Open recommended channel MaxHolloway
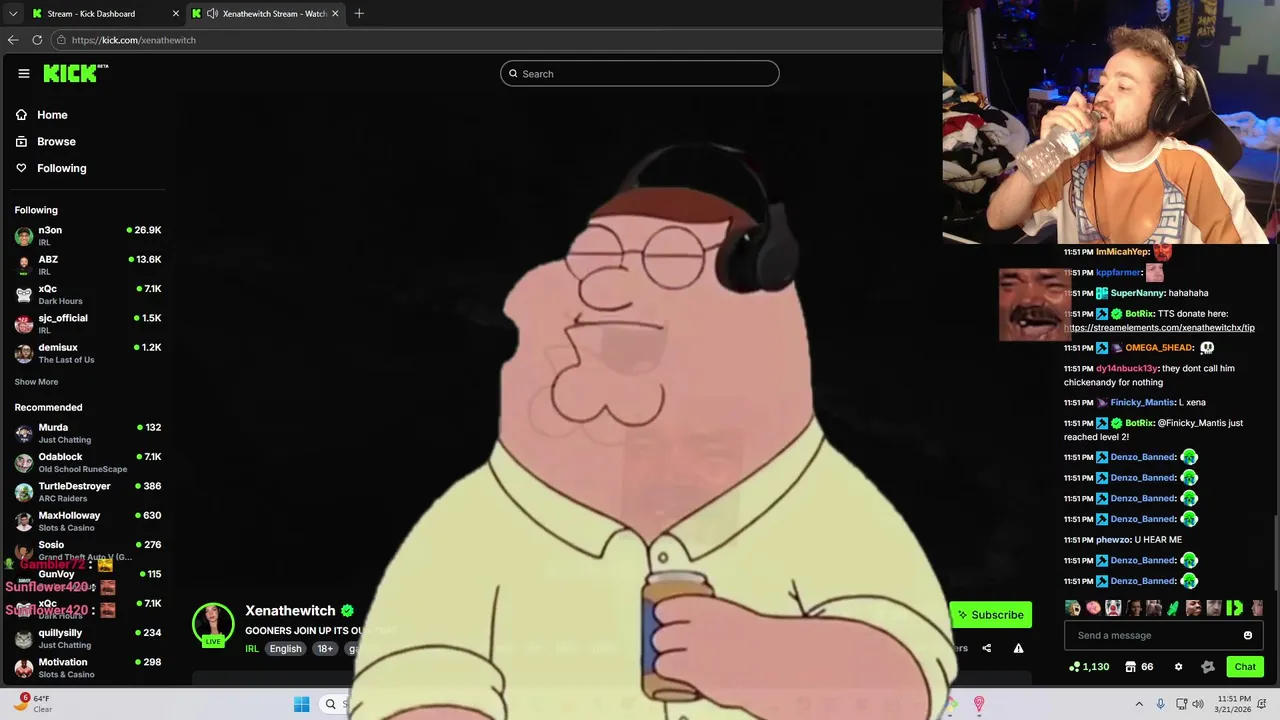This screenshot has height=720, width=1280. pyautogui.click(x=88, y=521)
